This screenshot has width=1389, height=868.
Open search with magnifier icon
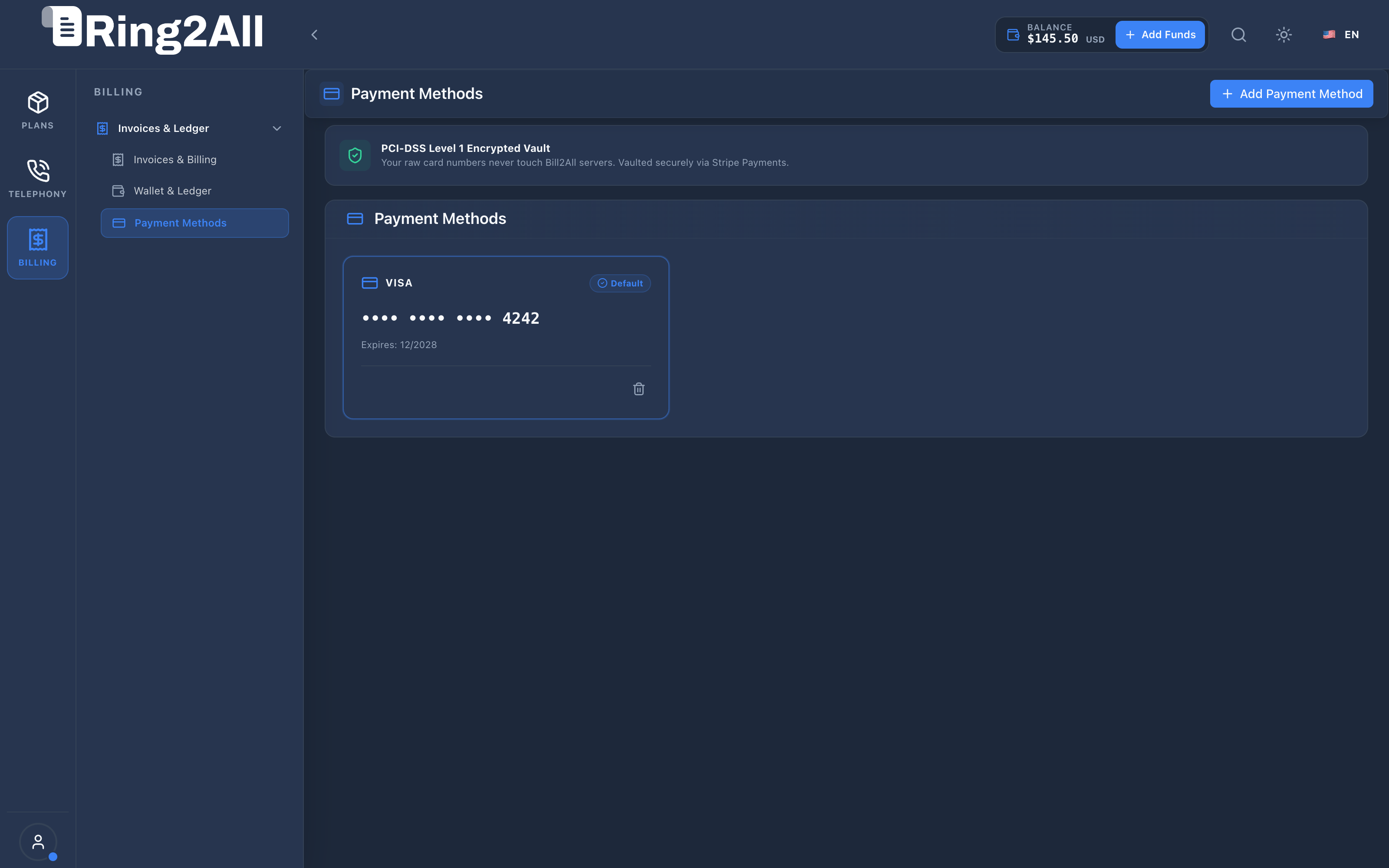coord(1239,34)
